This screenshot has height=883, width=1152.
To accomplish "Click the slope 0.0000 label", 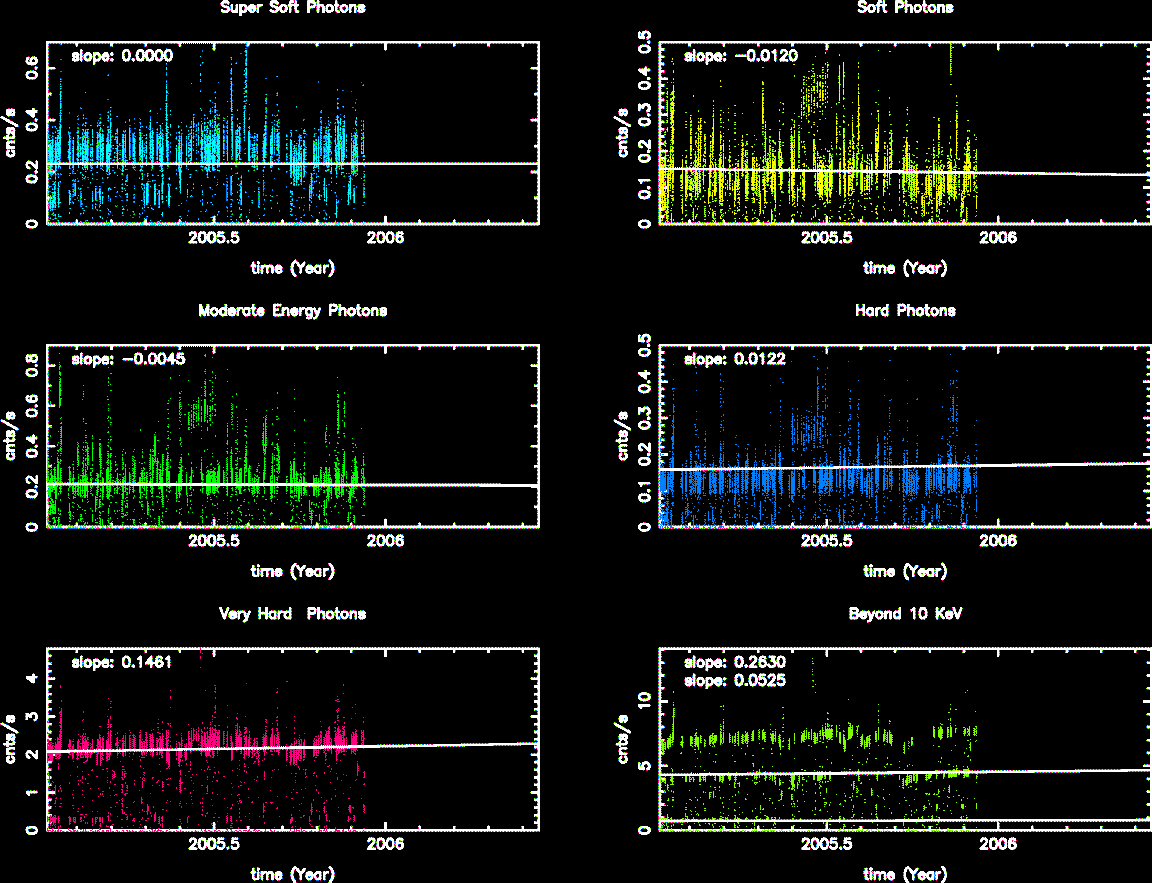I will (x=122, y=57).
